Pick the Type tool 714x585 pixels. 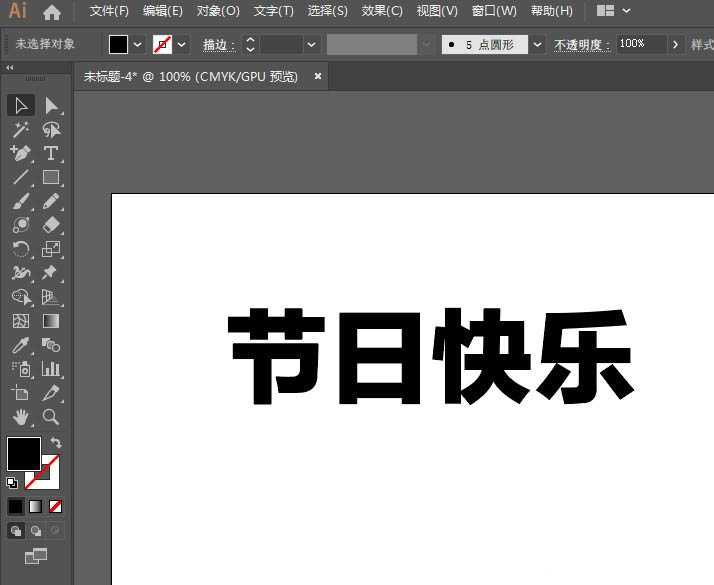click(51, 153)
